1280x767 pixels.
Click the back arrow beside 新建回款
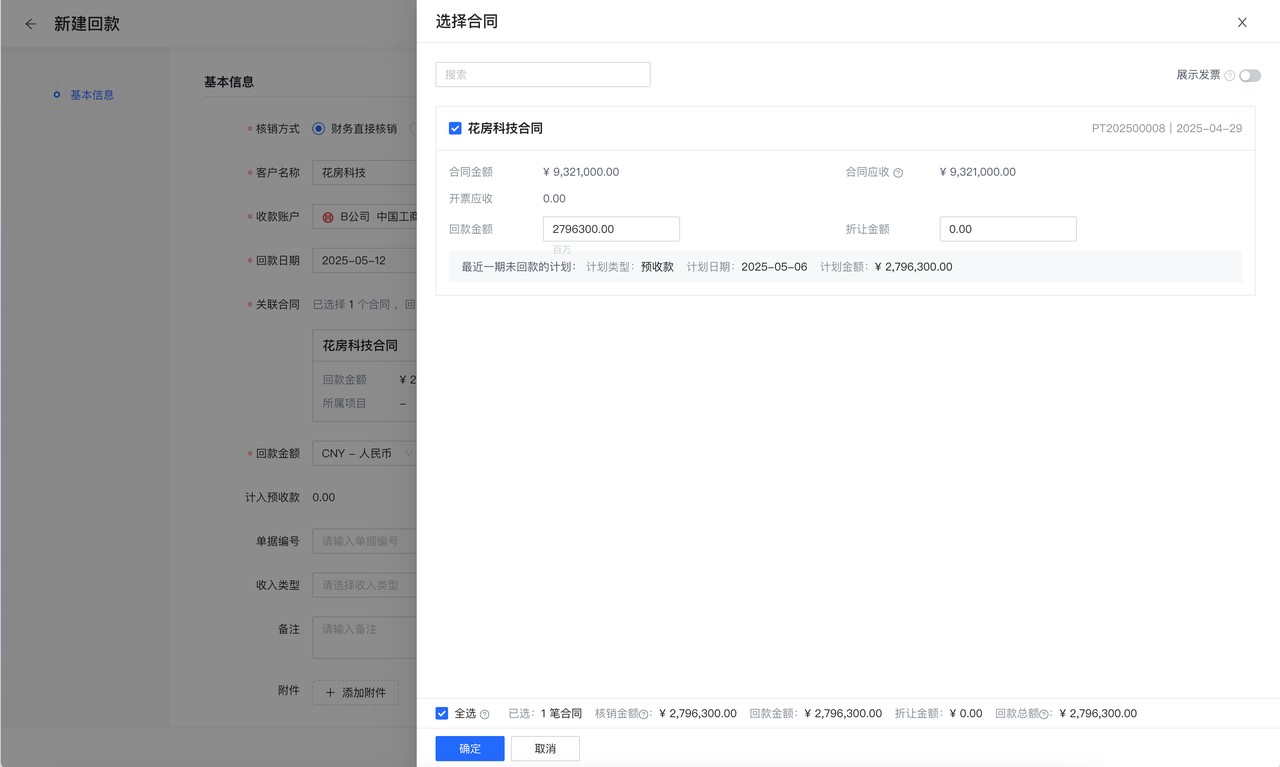click(x=30, y=24)
